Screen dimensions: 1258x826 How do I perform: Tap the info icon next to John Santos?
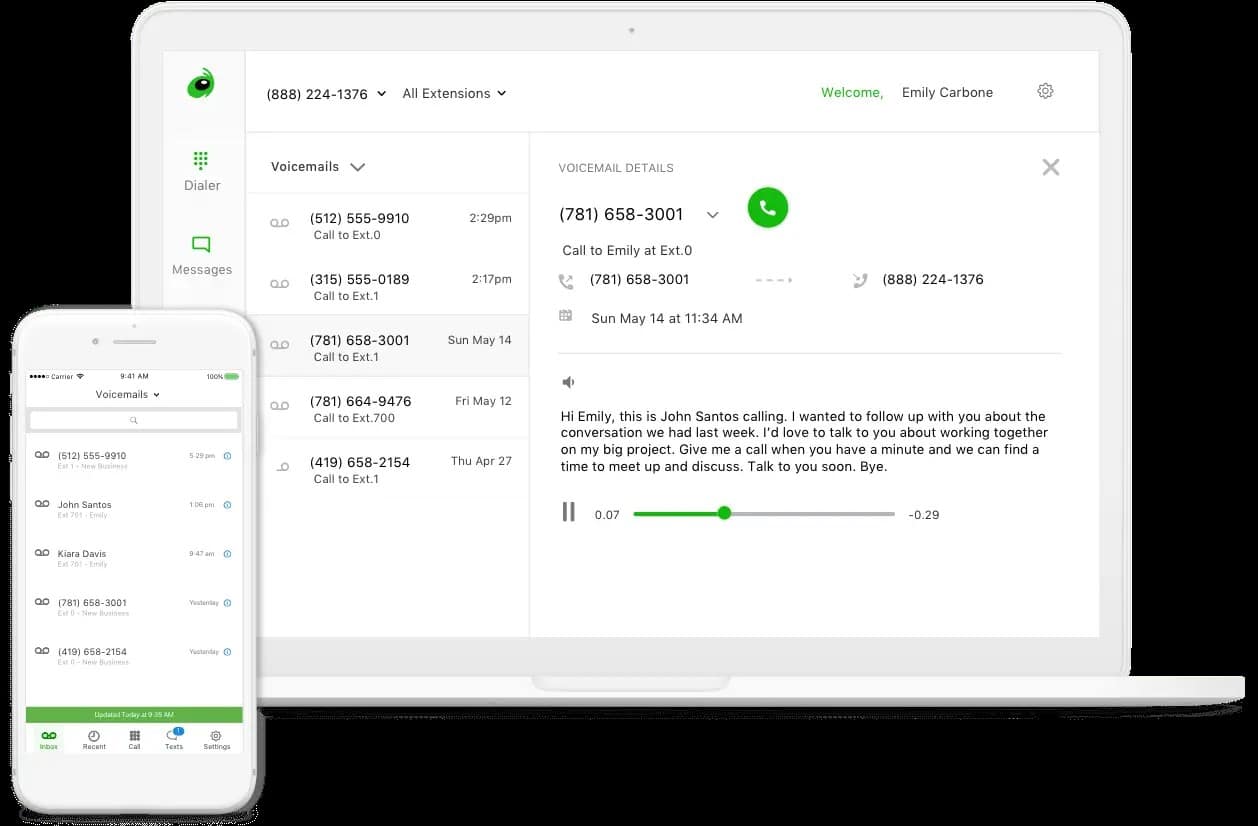pos(230,505)
